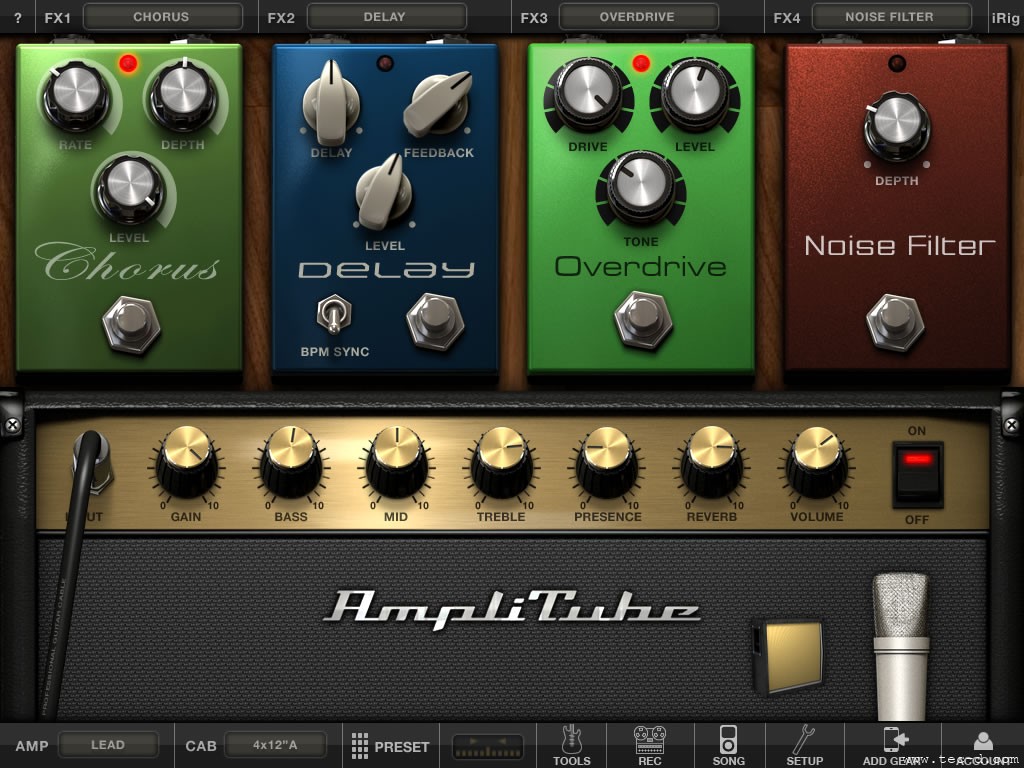Toggle the Noise Filter pedal footswitch

coord(895,323)
